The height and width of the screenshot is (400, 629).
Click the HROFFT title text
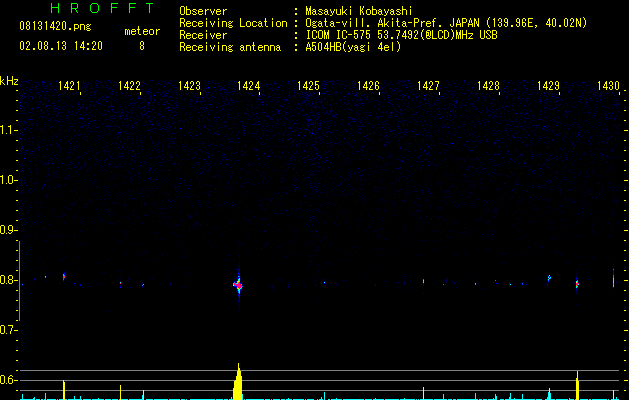point(87,9)
